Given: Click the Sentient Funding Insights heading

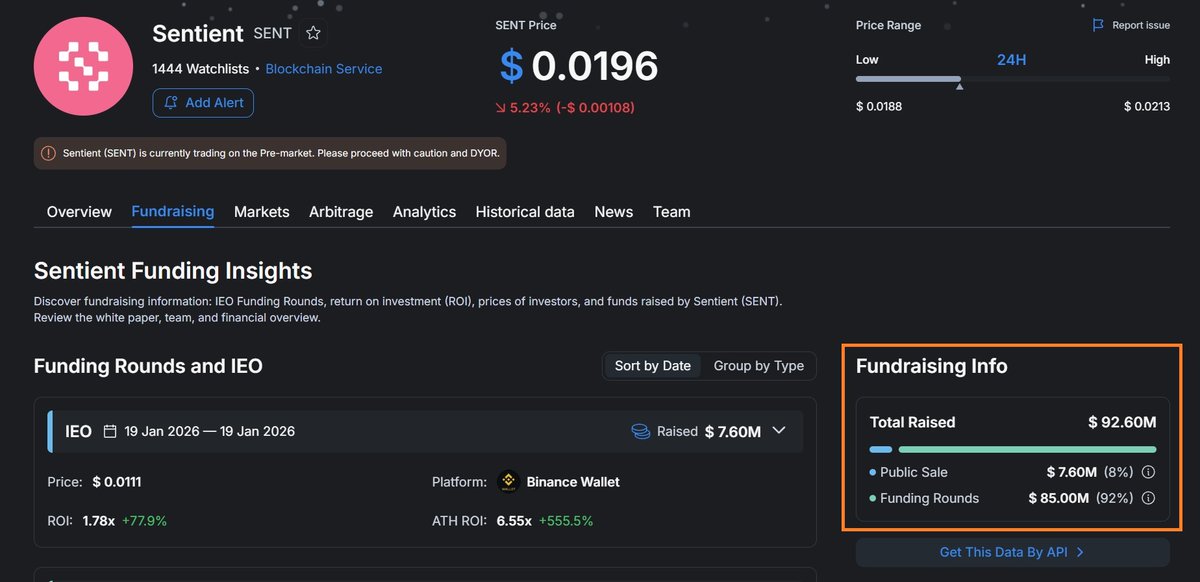Looking at the screenshot, I should click(173, 271).
